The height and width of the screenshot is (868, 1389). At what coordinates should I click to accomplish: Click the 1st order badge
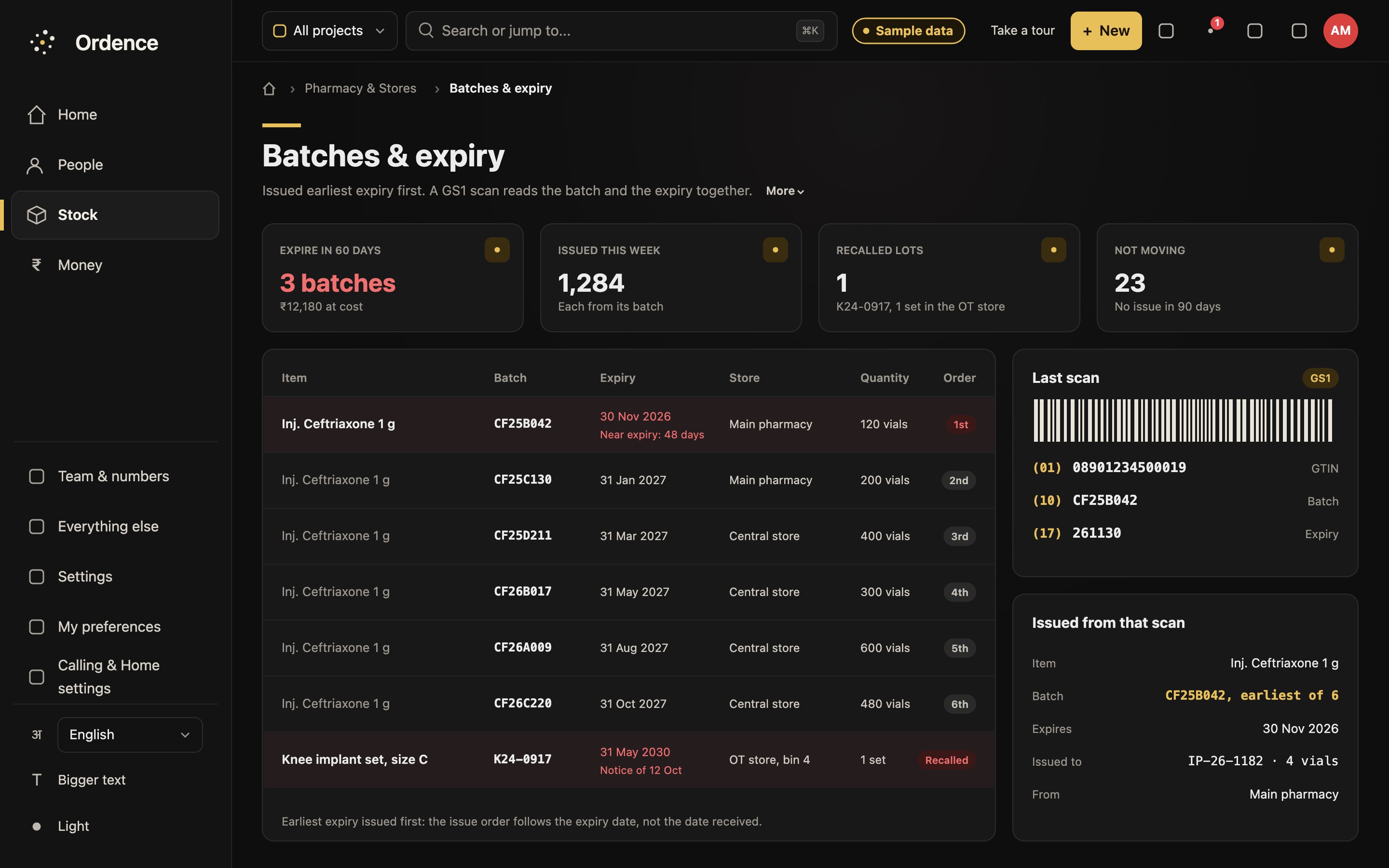click(960, 424)
